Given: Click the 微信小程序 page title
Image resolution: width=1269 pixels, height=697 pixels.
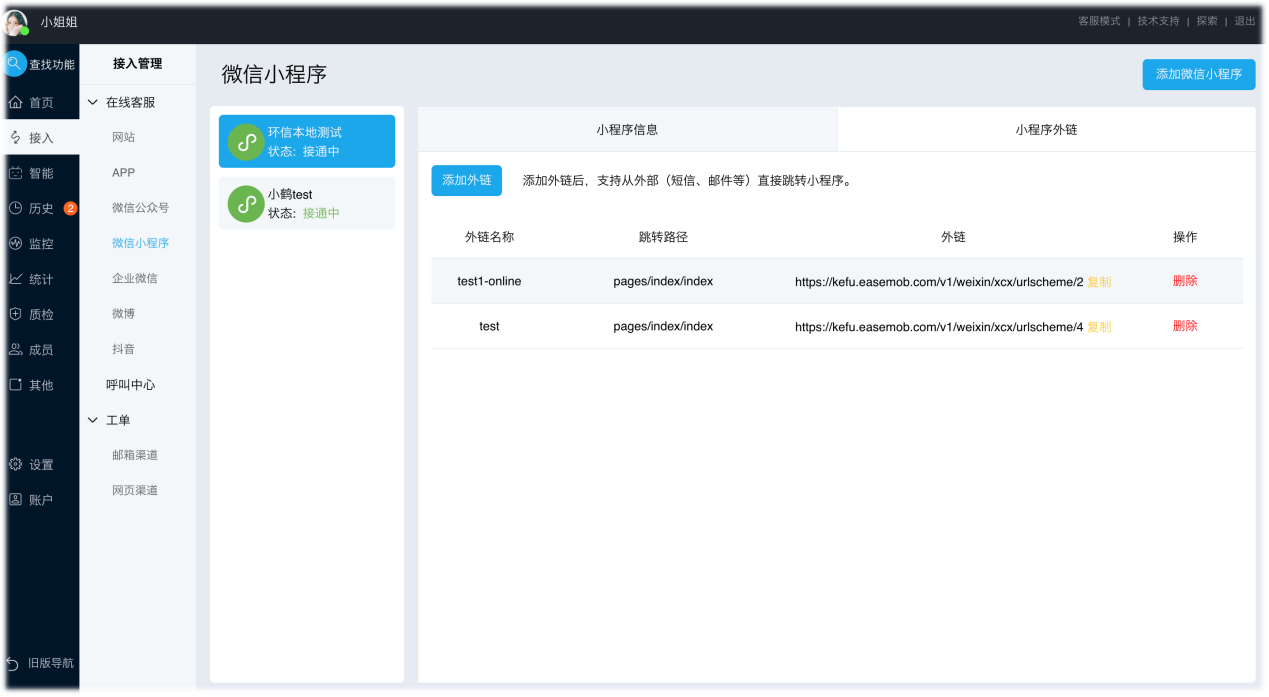Looking at the screenshot, I should 274,75.
